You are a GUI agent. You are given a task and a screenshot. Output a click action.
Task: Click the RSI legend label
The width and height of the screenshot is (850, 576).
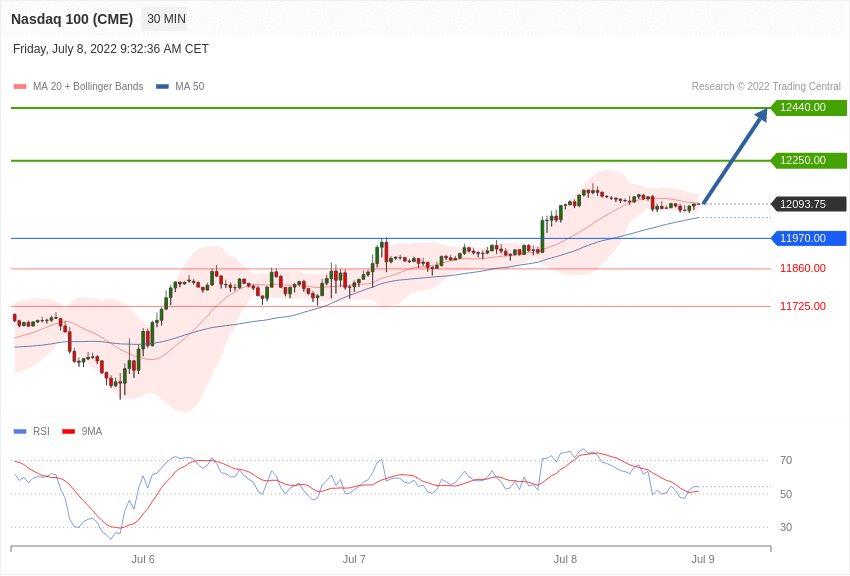pos(41,431)
